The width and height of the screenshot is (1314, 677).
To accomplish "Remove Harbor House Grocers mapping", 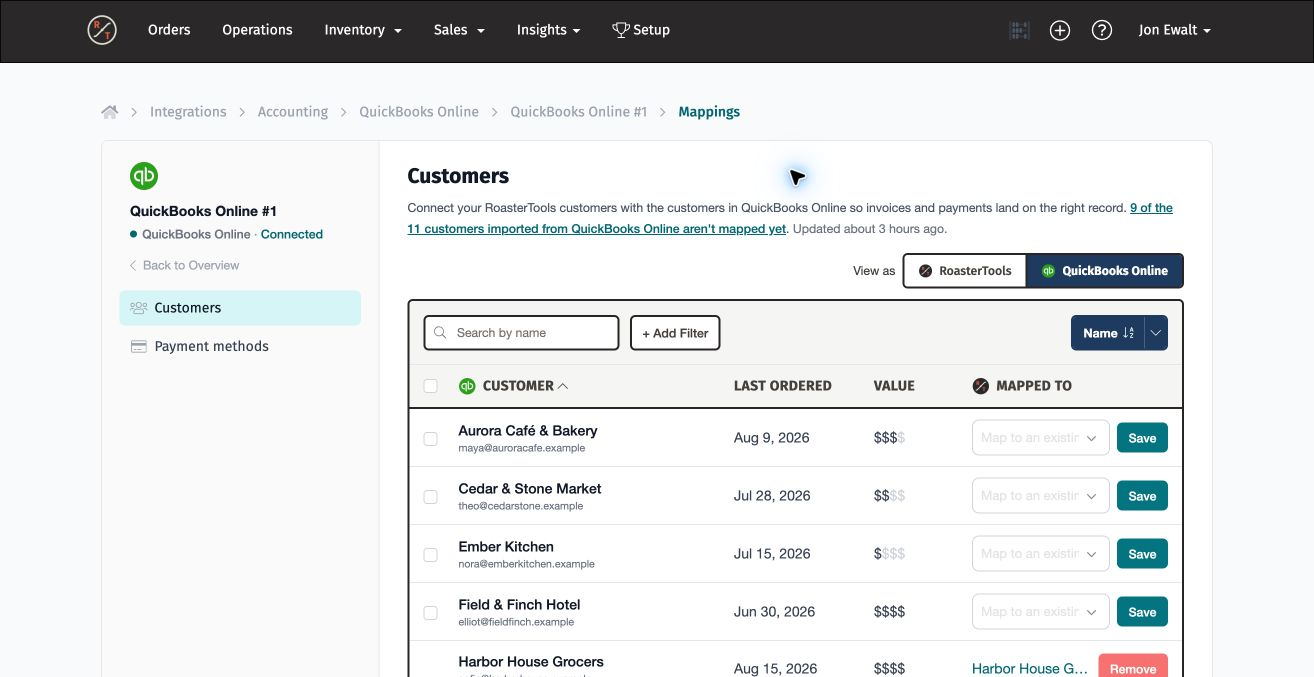I will (1133, 666).
